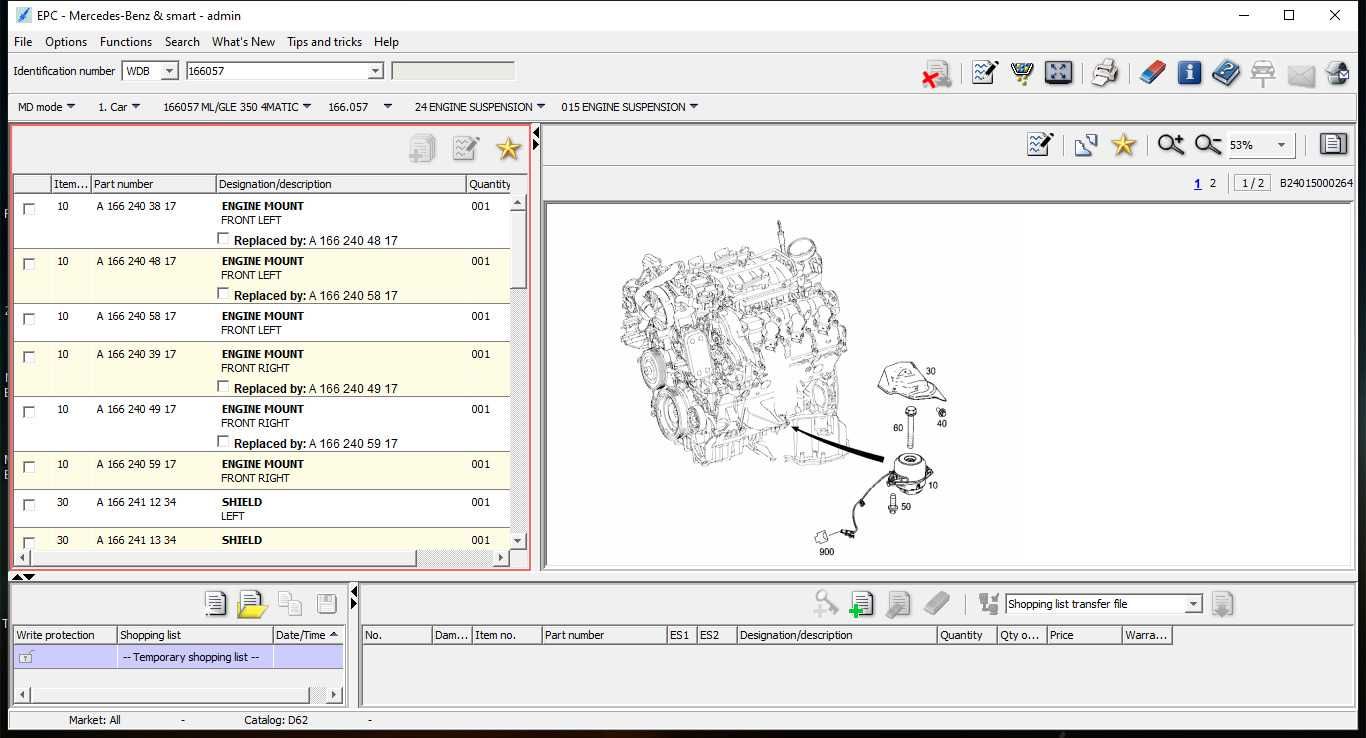Tick the checkbox for part A 166 240 39 17

(x=29, y=357)
